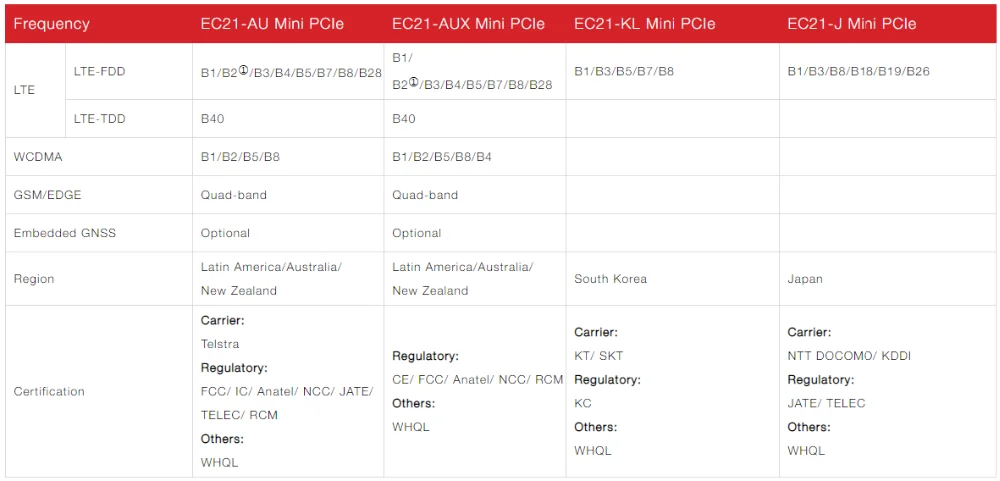Click the LTE-TDD row label
1000x481 pixels.
99,119
